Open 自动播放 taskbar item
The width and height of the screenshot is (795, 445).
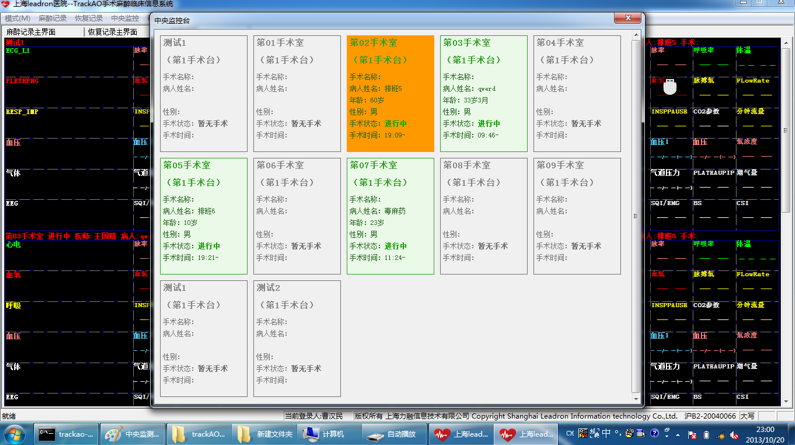[392, 434]
